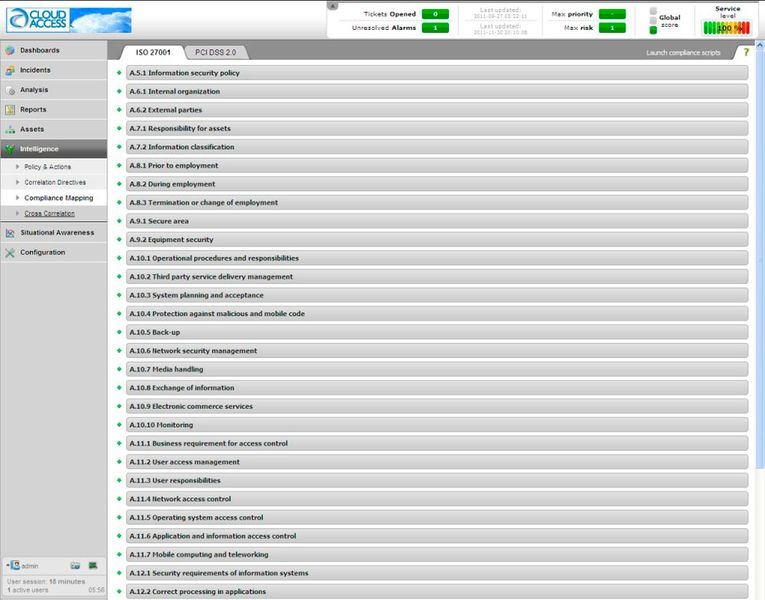Screen dimensions: 765x600
Task: Expand A.7.1 Responsibility for assets plus icon
Action: [119, 128]
